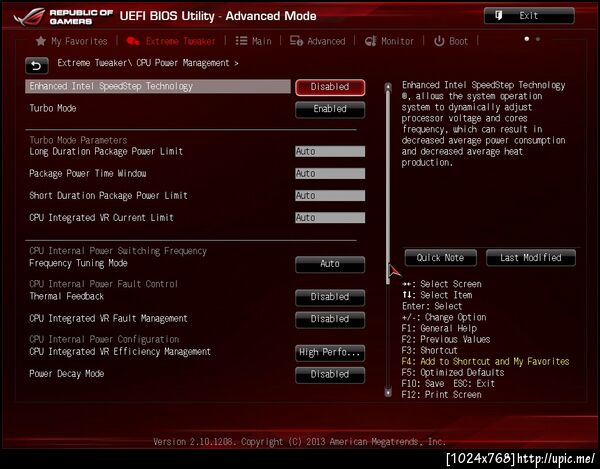This screenshot has height=469, width=600.
Task: Click the back arrow icon
Action: click(x=37, y=66)
